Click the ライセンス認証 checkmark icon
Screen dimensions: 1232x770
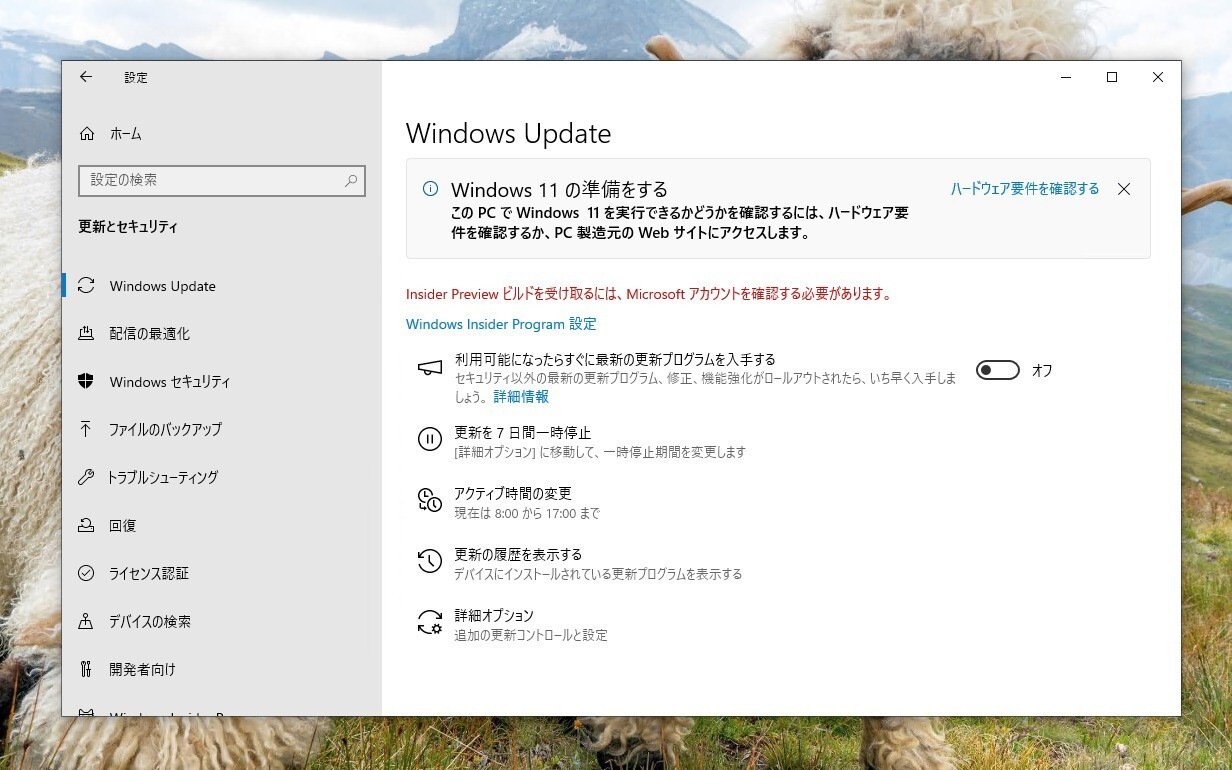point(87,574)
